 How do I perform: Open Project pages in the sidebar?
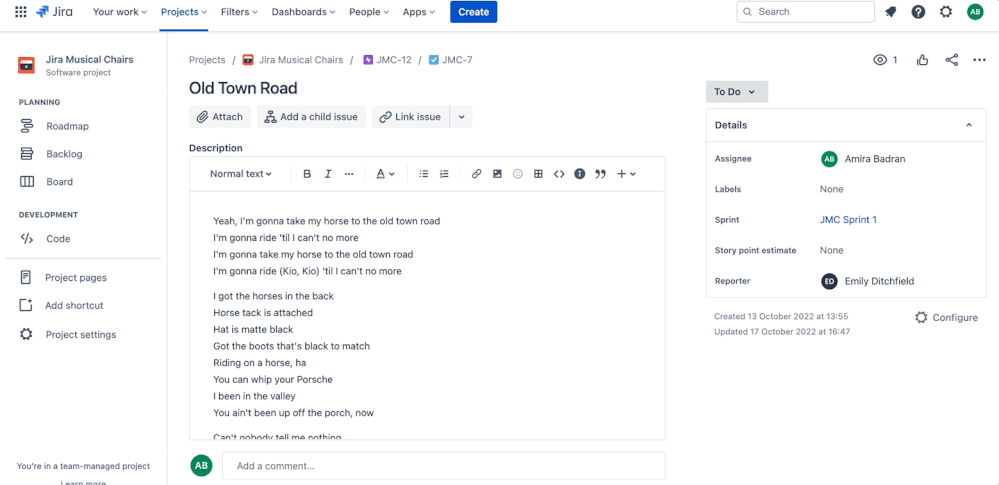pyautogui.click(x=76, y=277)
